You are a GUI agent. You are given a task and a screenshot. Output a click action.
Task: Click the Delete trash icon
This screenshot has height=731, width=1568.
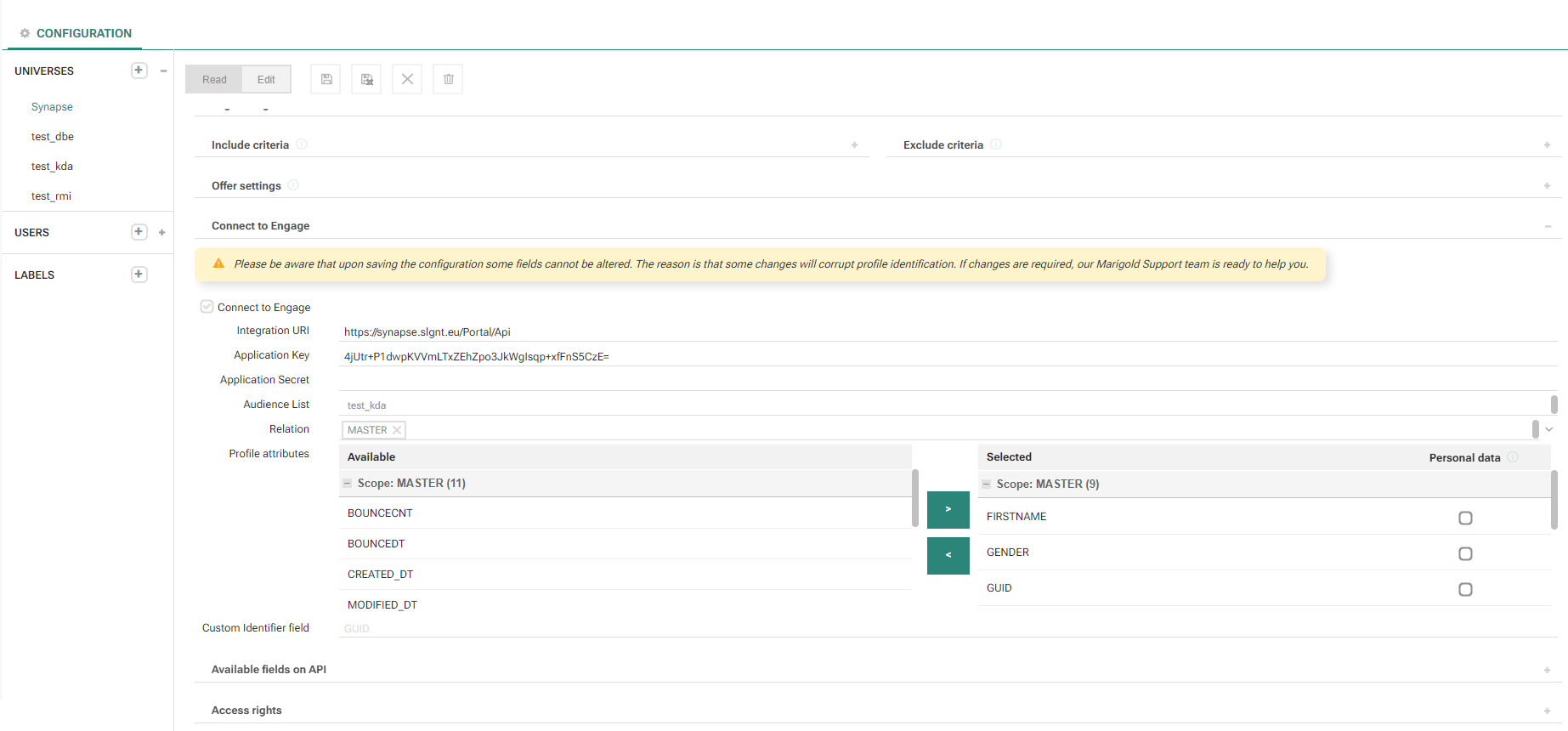[x=448, y=79]
